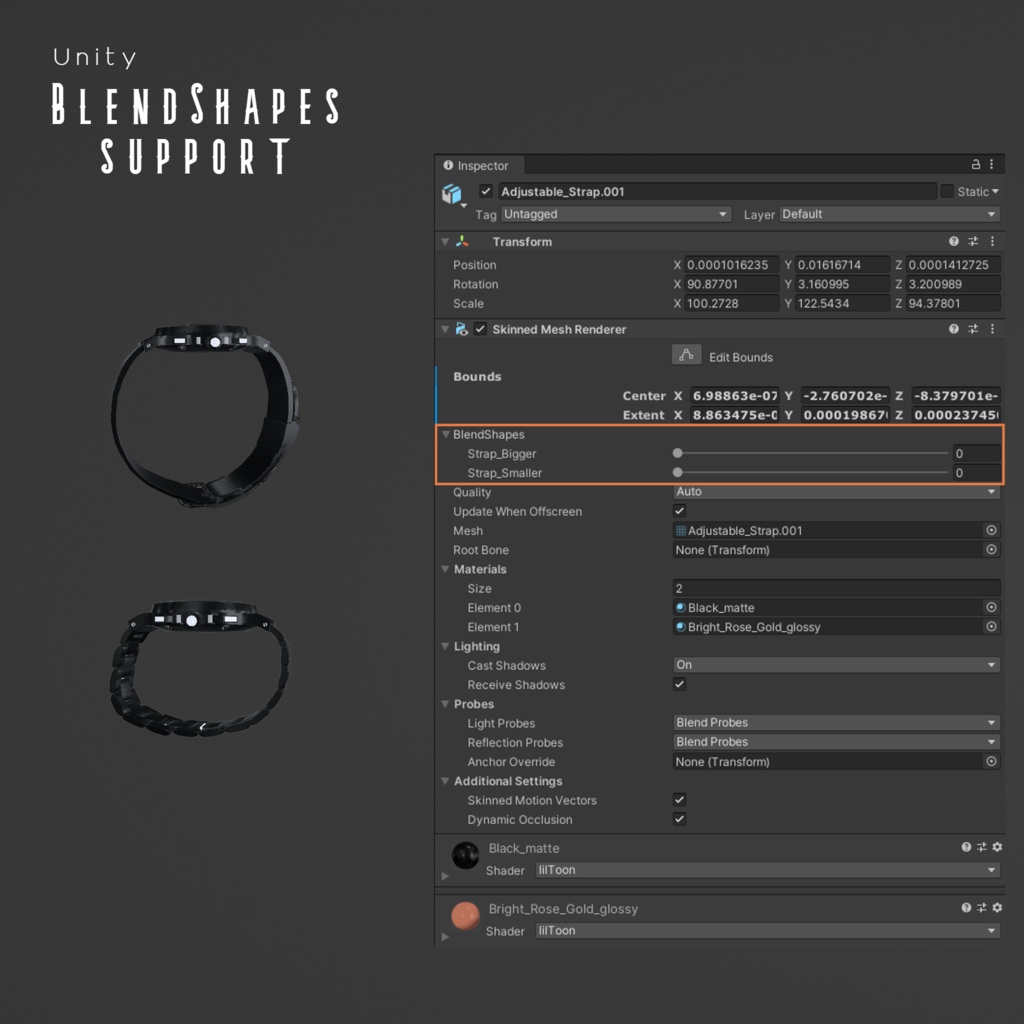Open the Reflection Probes dropdown
1024x1024 pixels.
pyautogui.click(x=836, y=742)
